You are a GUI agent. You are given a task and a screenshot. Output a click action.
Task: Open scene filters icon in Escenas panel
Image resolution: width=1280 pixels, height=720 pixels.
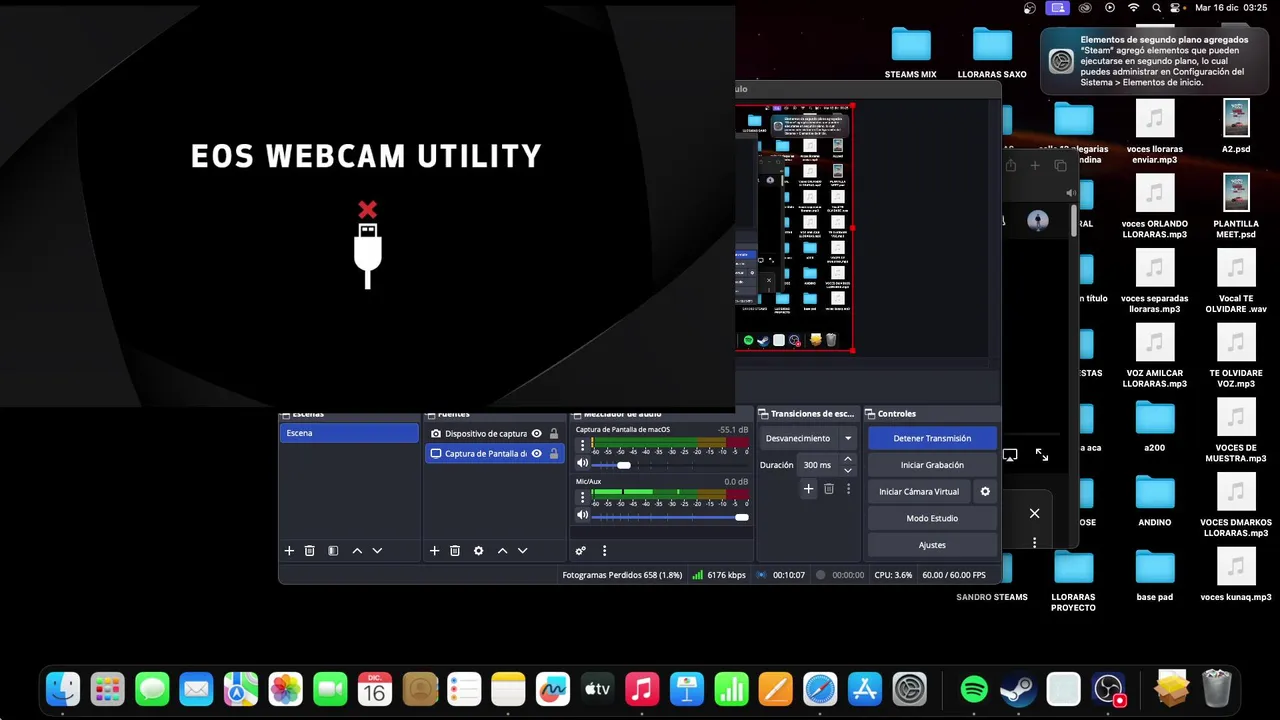(333, 551)
